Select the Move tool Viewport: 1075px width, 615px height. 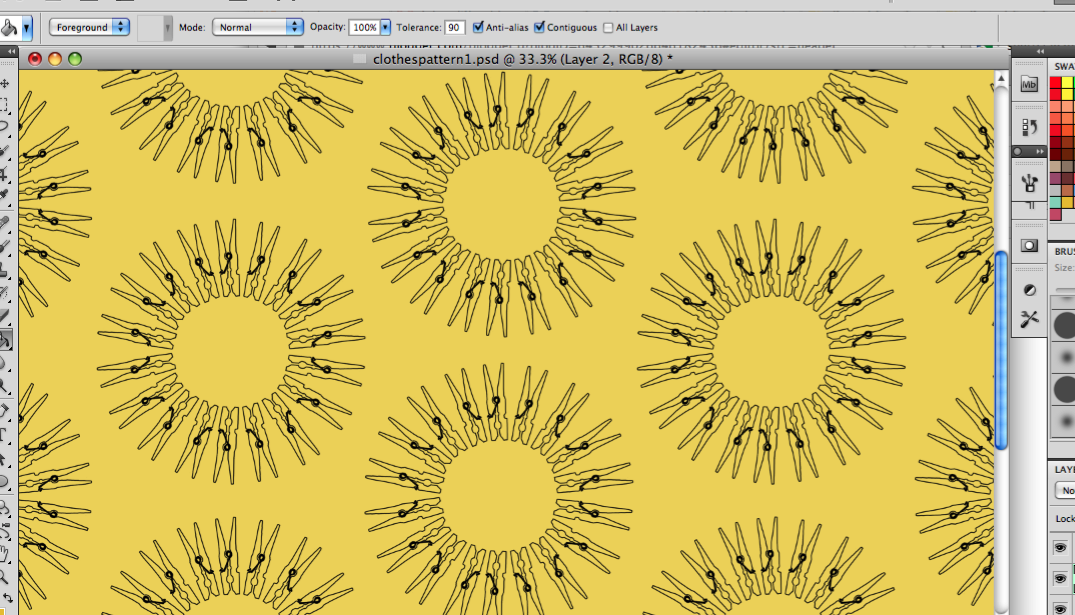coord(5,84)
